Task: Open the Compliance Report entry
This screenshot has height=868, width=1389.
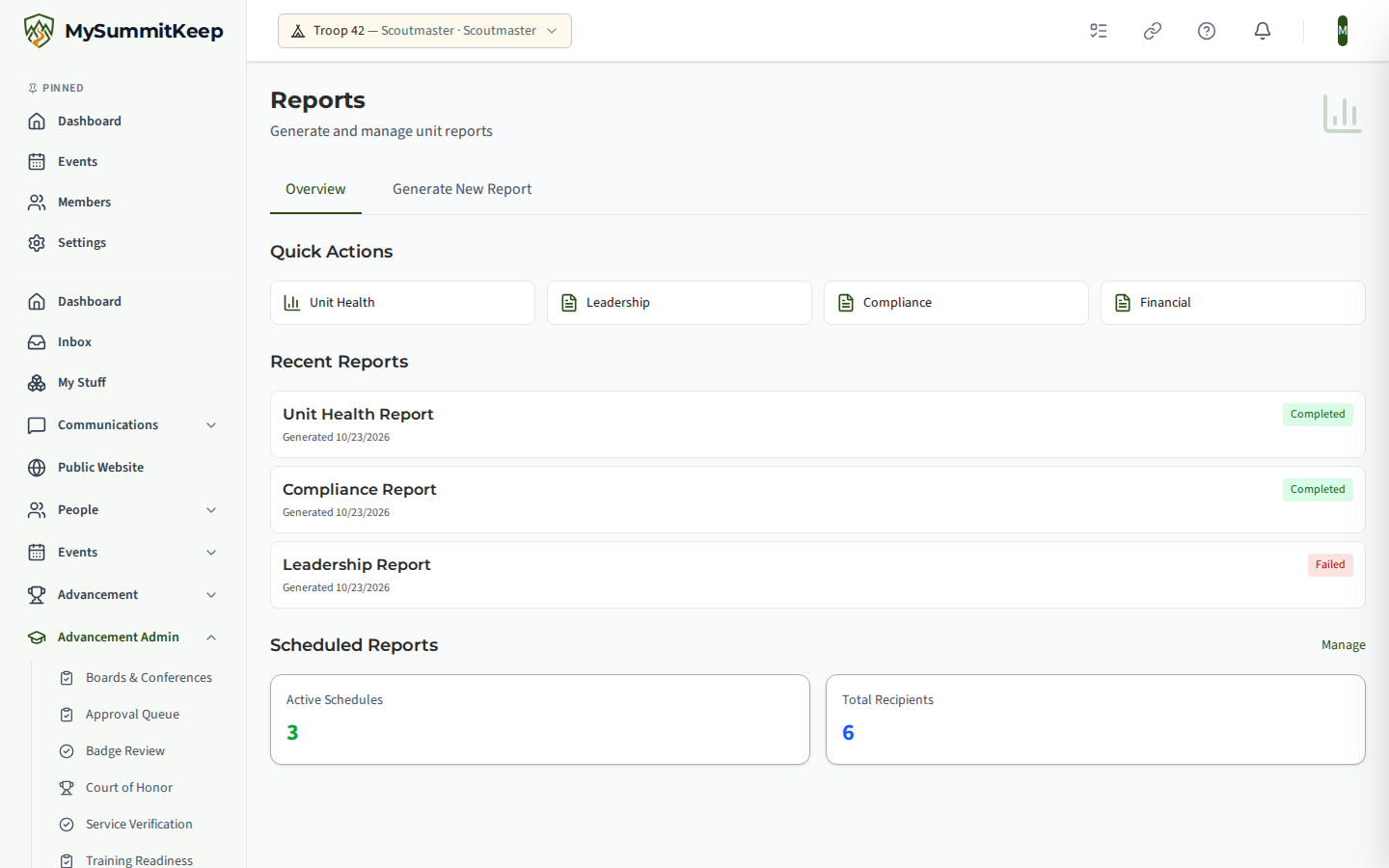Action: click(818, 500)
